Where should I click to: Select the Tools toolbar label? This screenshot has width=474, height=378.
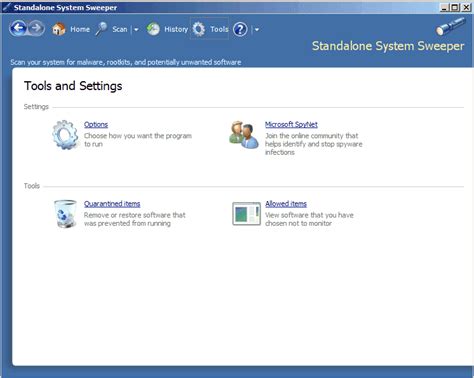[x=219, y=29]
